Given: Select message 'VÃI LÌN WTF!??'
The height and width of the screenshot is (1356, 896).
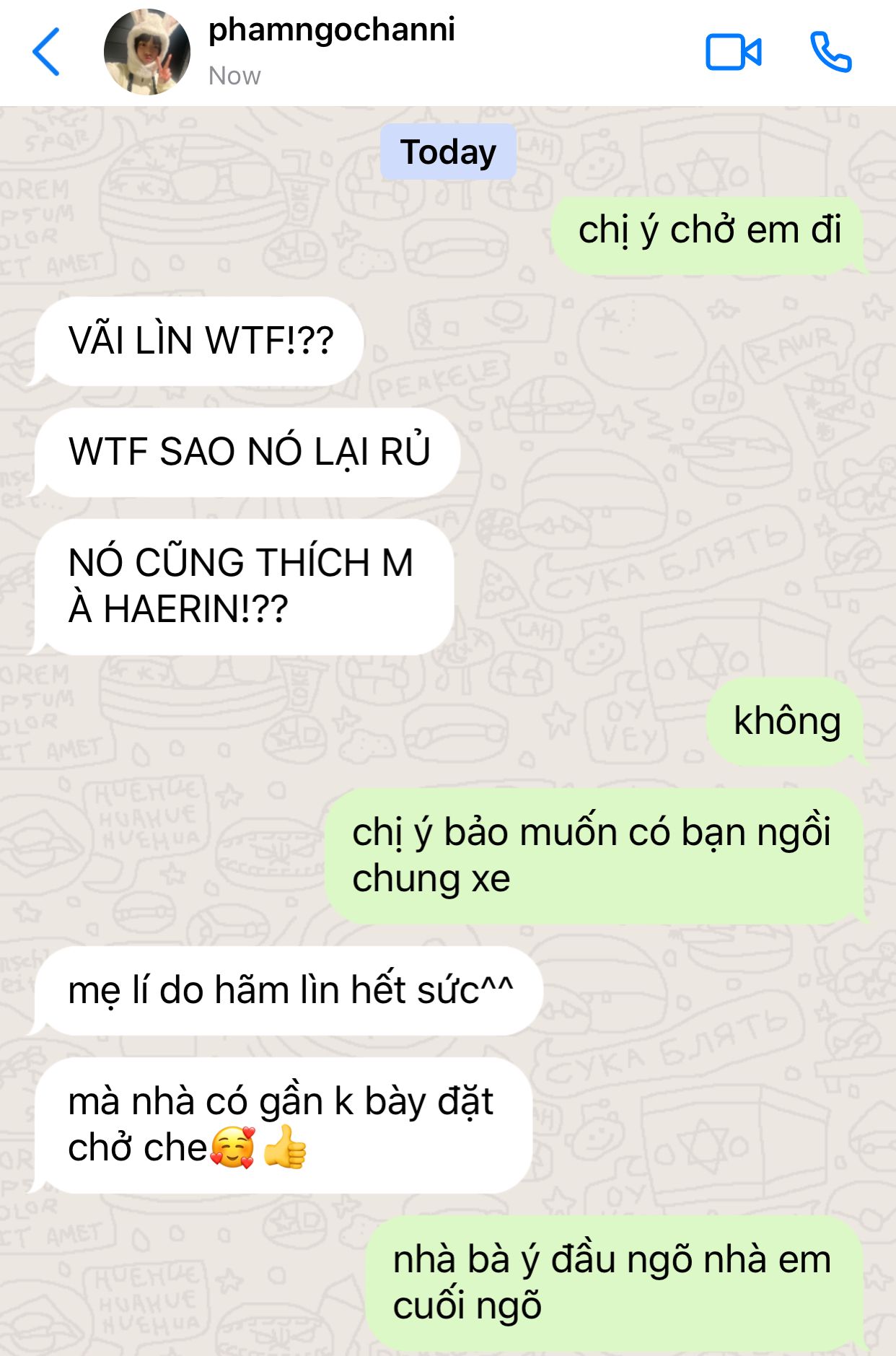Looking at the screenshot, I should coord(198,341).
